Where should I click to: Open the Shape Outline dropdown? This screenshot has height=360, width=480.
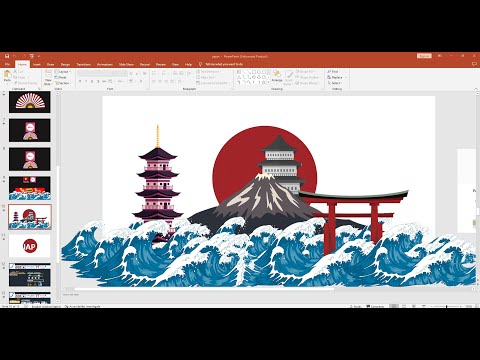pos(307,77)
